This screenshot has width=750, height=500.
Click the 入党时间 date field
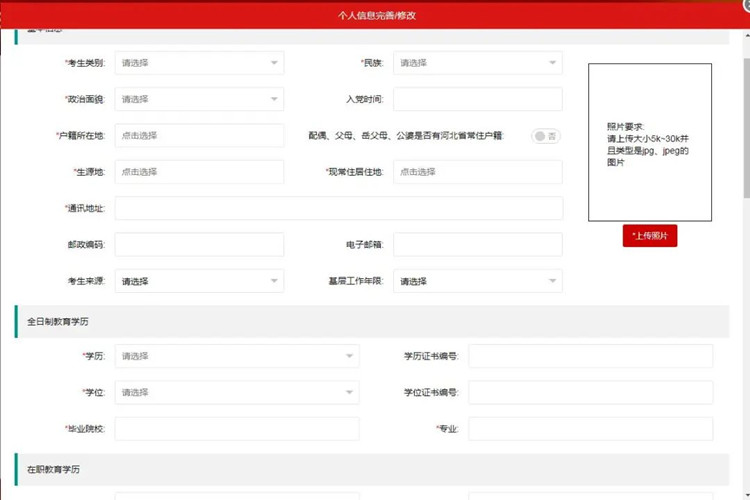477,99
